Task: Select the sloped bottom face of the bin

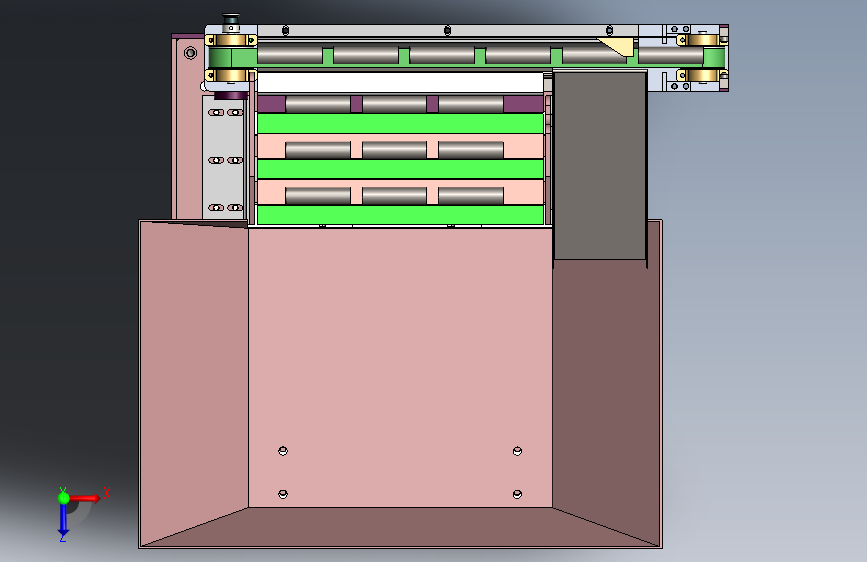Action: coord(400,527)
